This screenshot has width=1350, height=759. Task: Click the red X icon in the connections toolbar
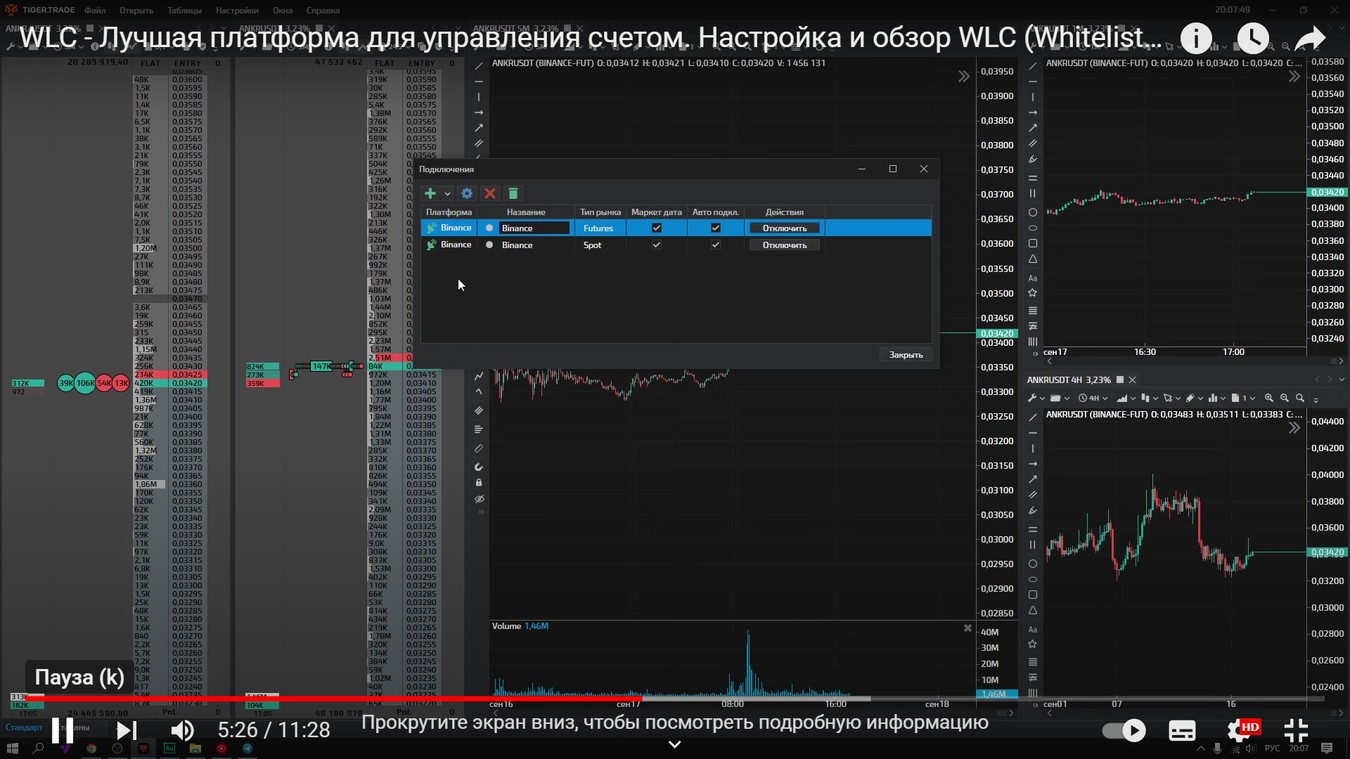point(490,193)
